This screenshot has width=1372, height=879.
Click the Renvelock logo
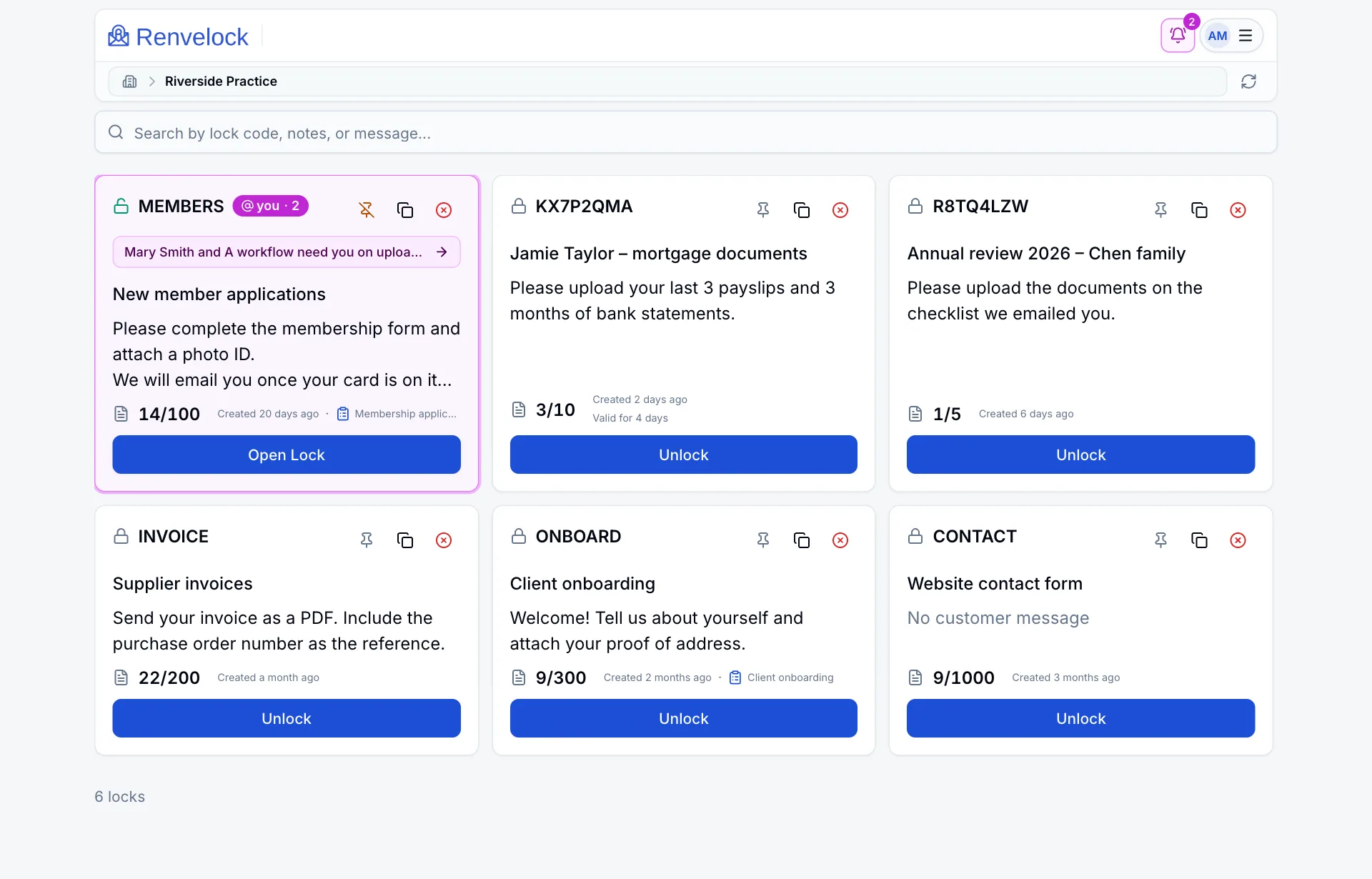point(178,36)
